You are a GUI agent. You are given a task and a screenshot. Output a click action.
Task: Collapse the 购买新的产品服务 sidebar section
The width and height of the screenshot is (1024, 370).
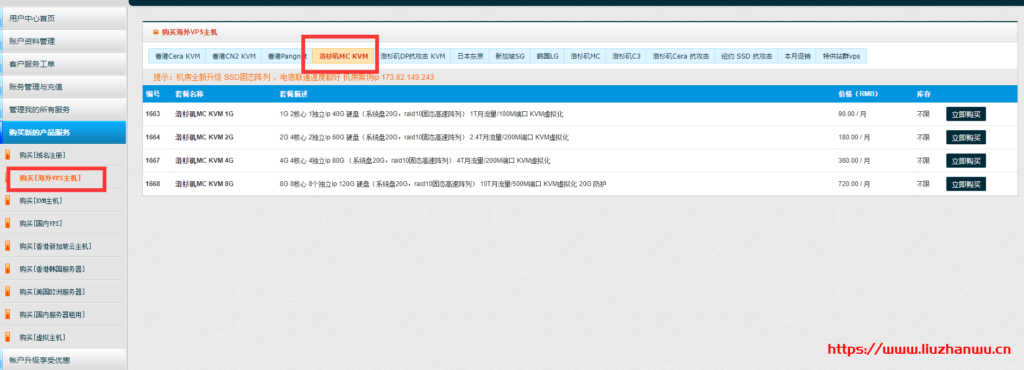point(63,132)
